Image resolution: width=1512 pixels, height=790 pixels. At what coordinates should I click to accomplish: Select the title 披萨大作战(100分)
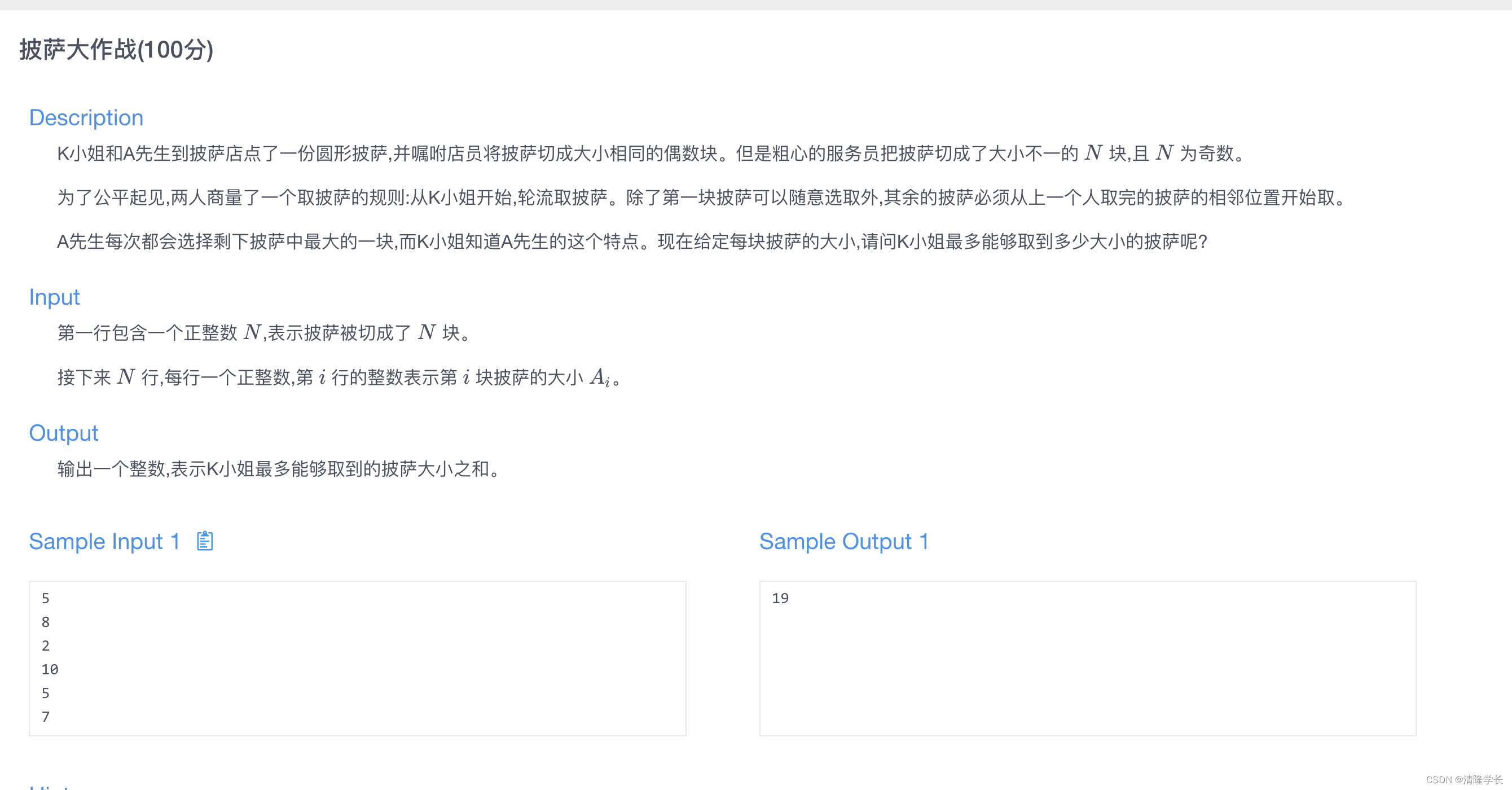pyautogui.click(x=116, y=49)
